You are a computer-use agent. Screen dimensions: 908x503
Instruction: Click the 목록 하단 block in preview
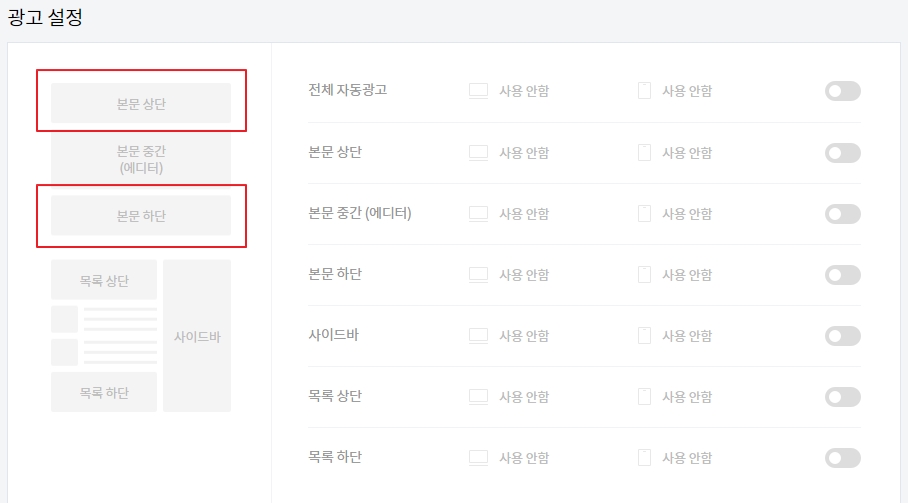[x=104, y=392]
